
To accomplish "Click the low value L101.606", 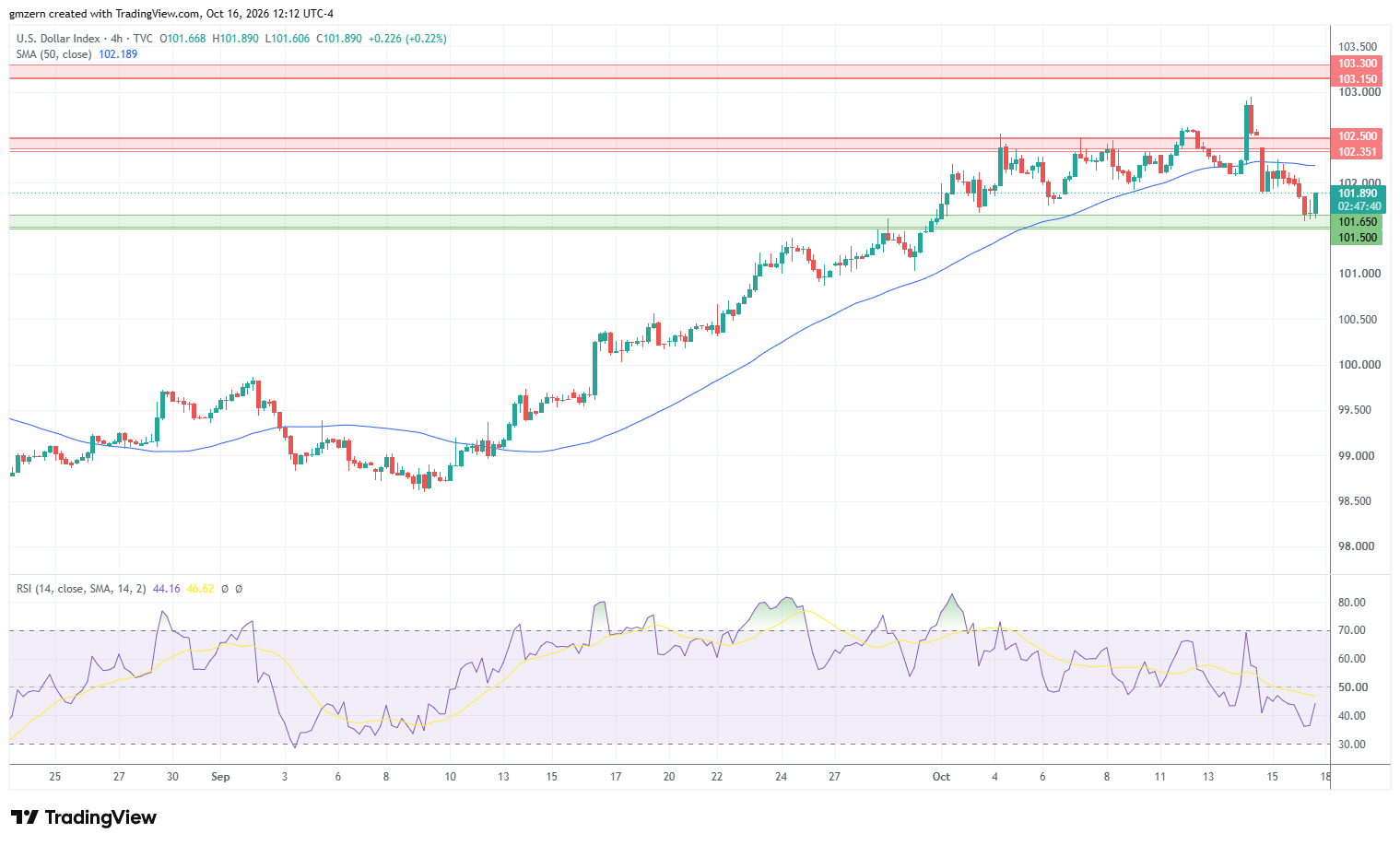I will pos(288,39).
